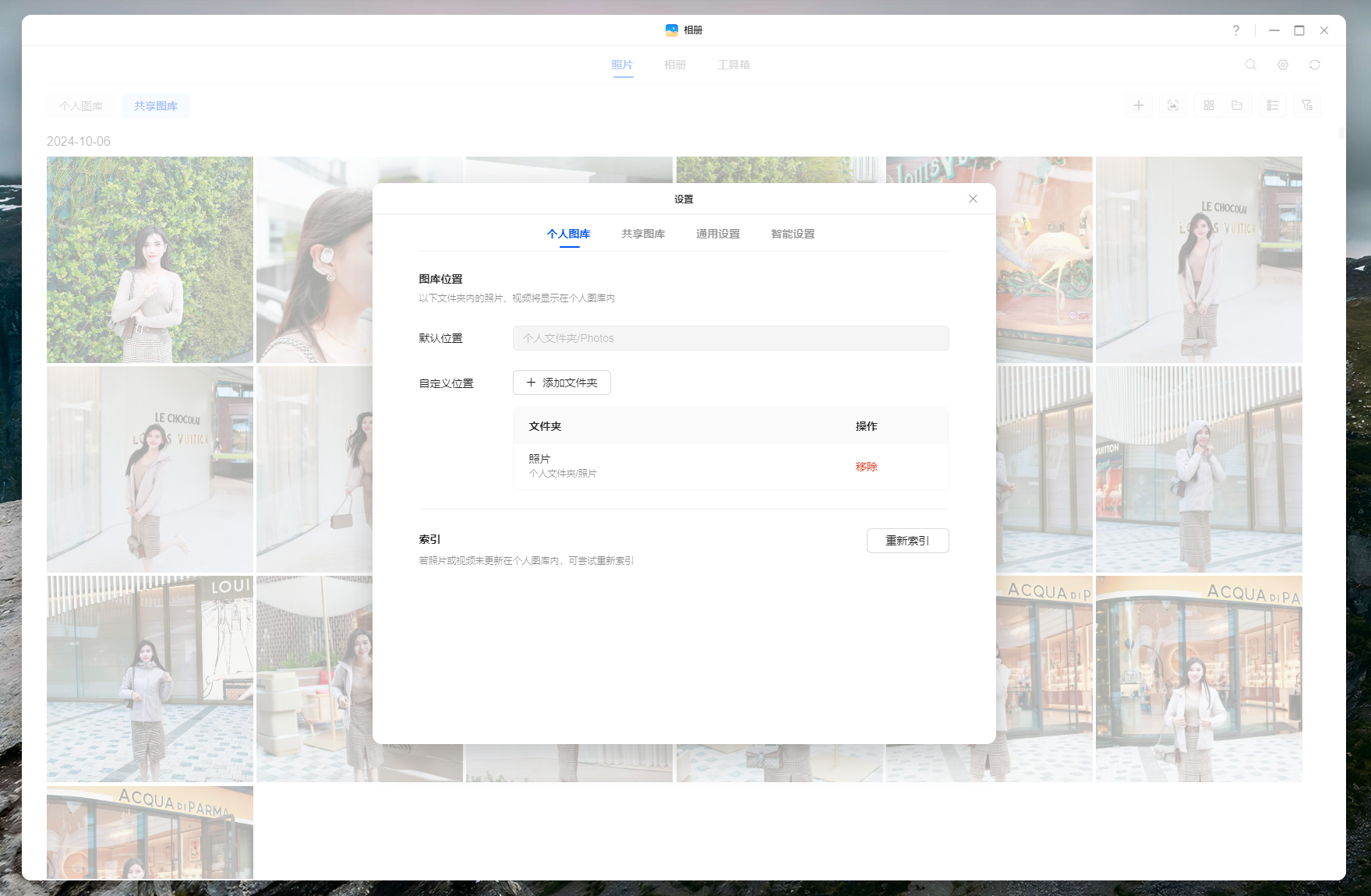Click the 自定义位置 label
Image resolution: width=1371 pixels, height=896 pixels.
coord(447,383)
